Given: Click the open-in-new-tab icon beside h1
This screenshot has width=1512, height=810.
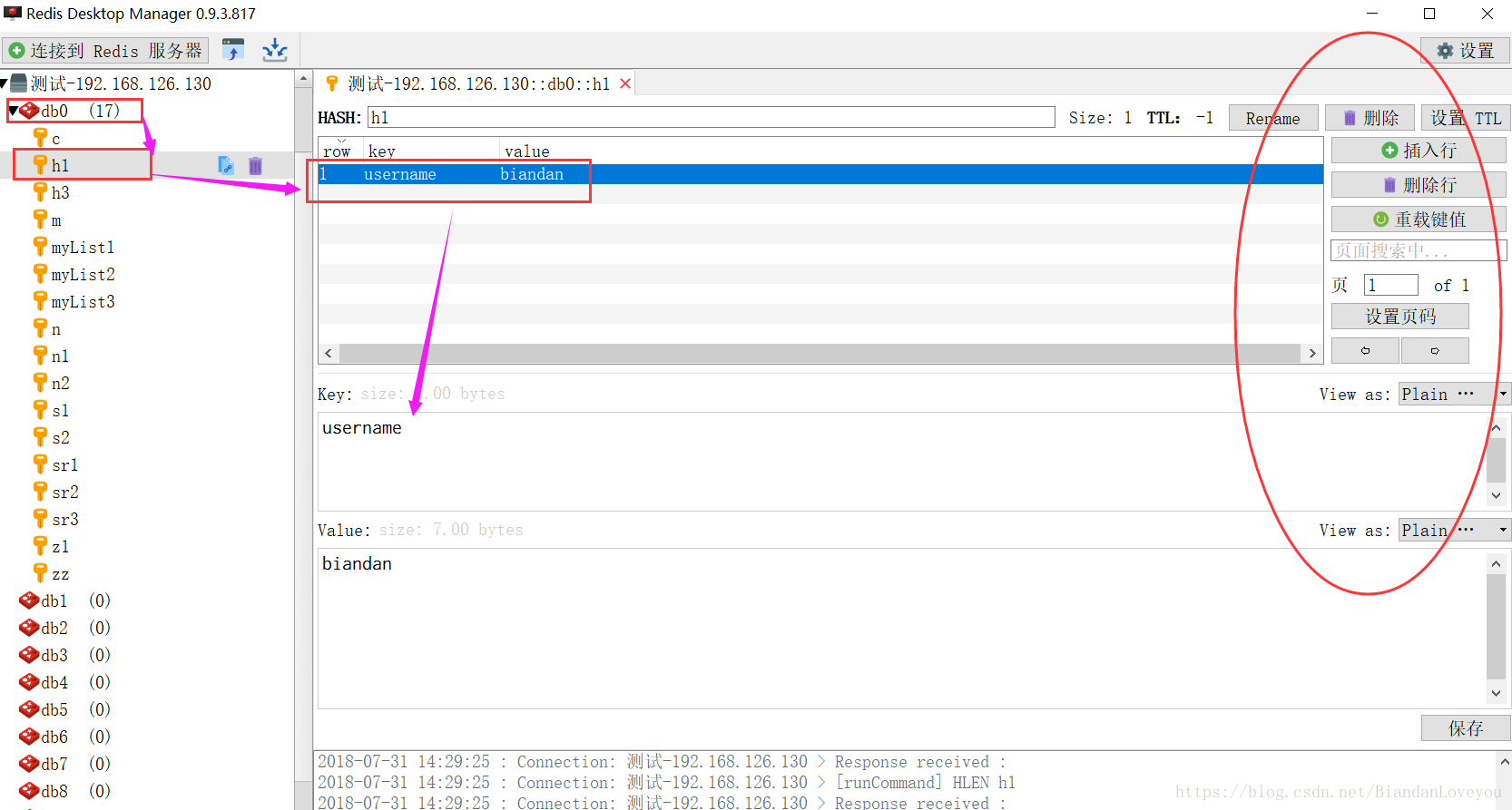Looking at the screenshot, I should point(226,165).
